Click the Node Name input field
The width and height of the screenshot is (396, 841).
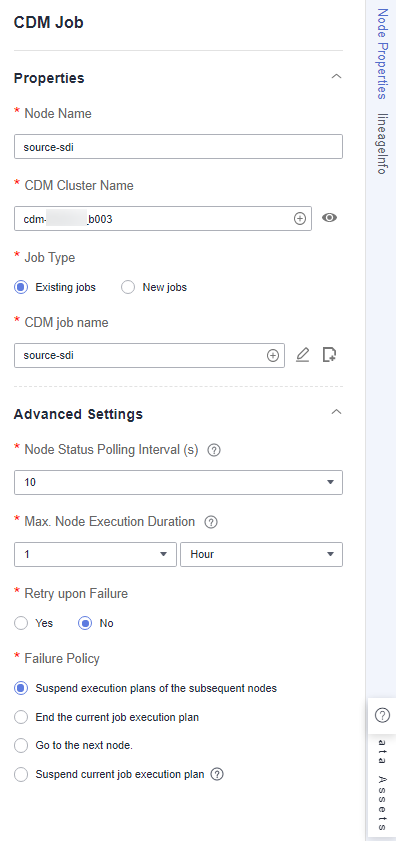[x=178, y=146]
